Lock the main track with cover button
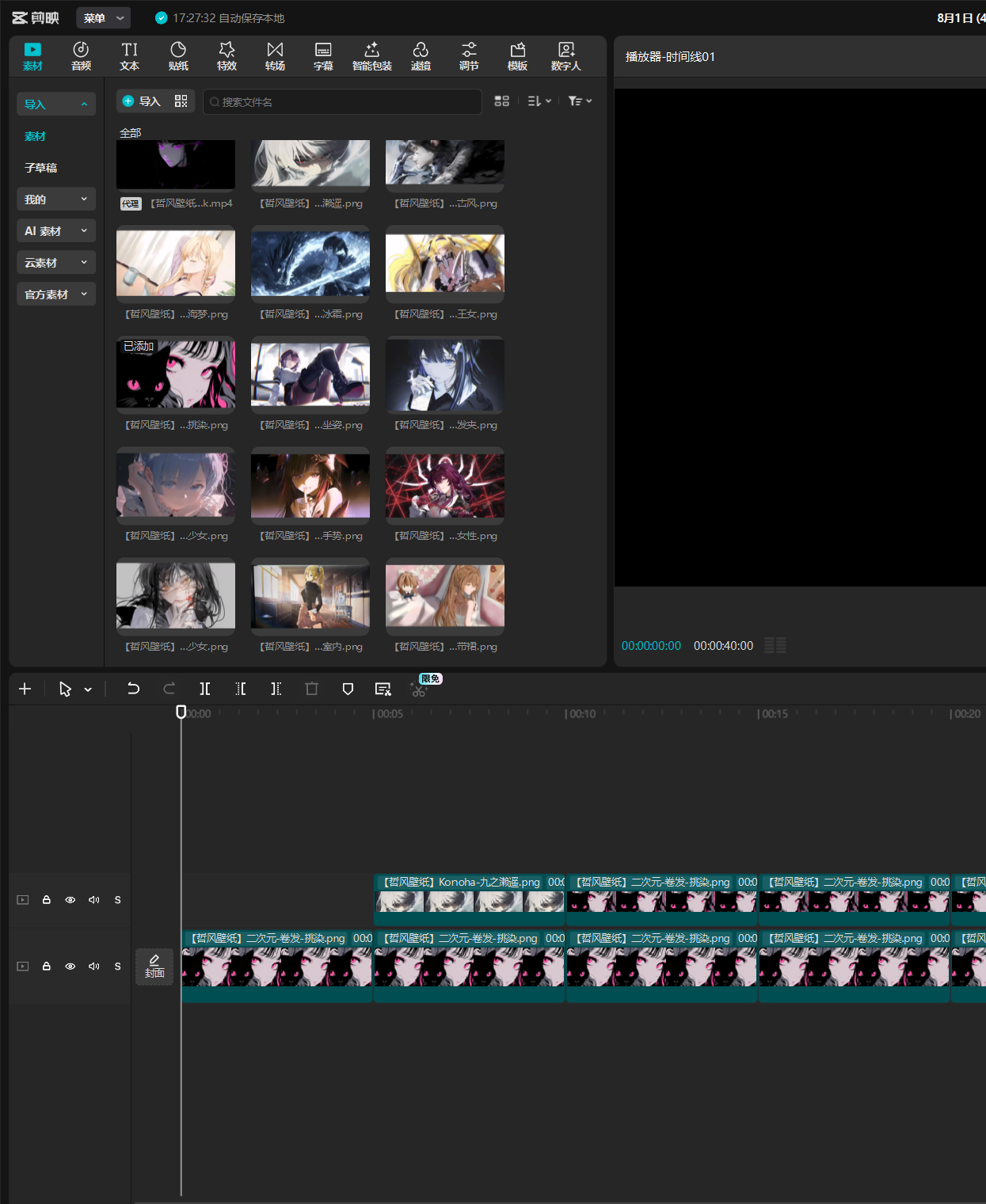 click(x=47, y=967)
